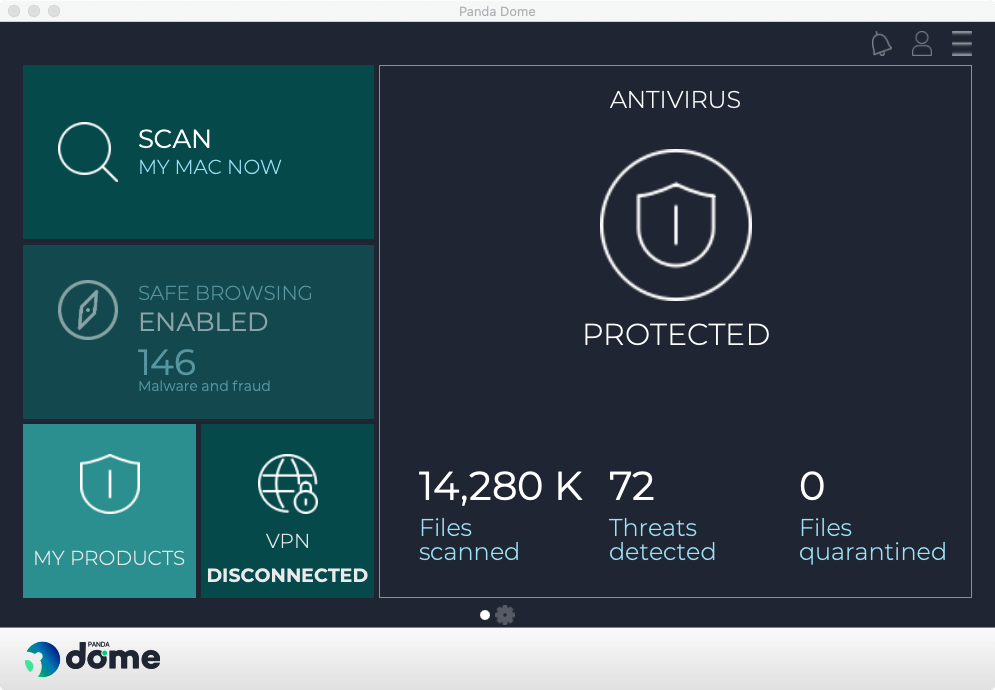This screenshot has width=995, height=690.
Task: Click the shield icon in My Products
Action: 109,484
